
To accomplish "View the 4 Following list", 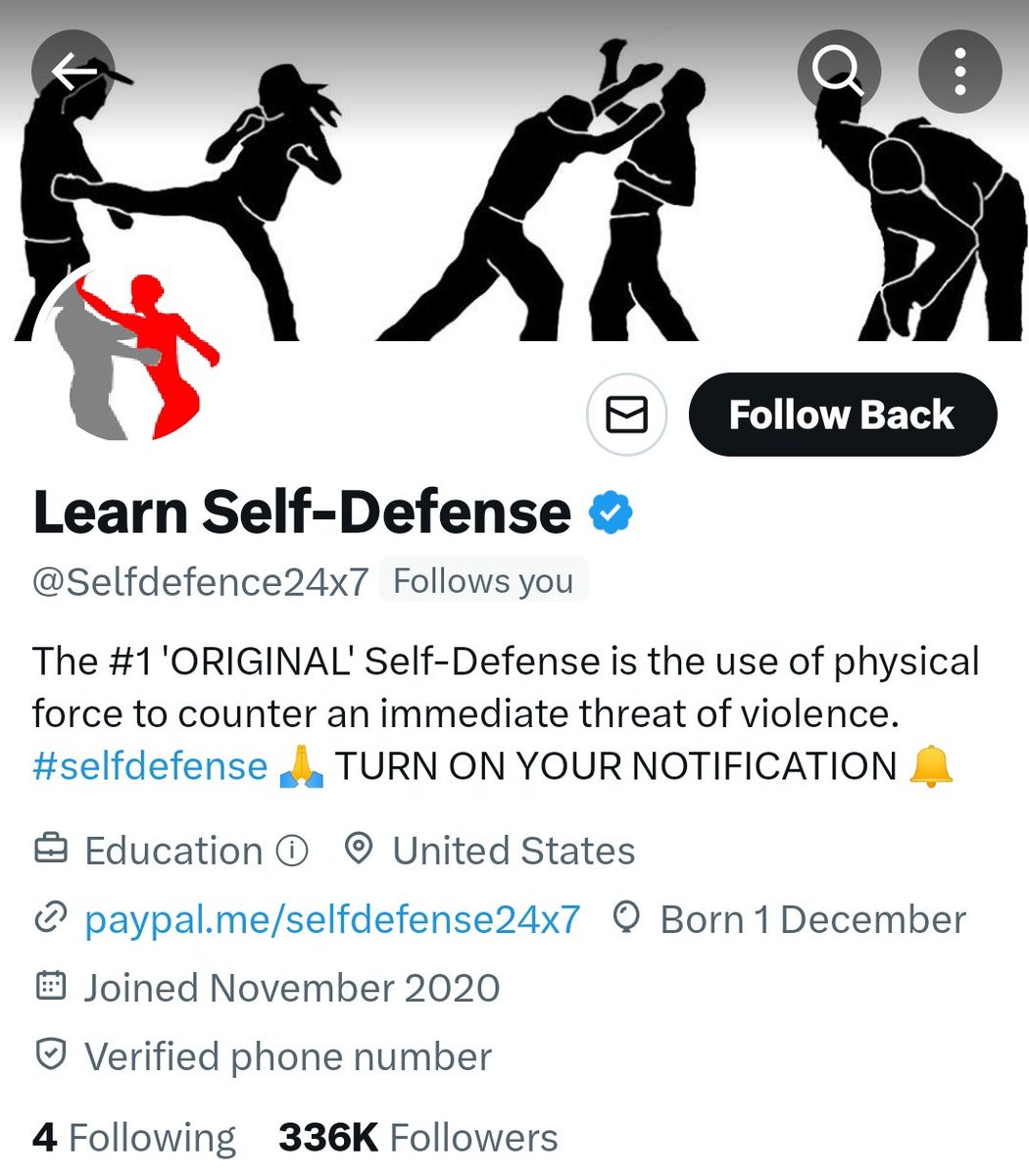I will point(134,1138).
